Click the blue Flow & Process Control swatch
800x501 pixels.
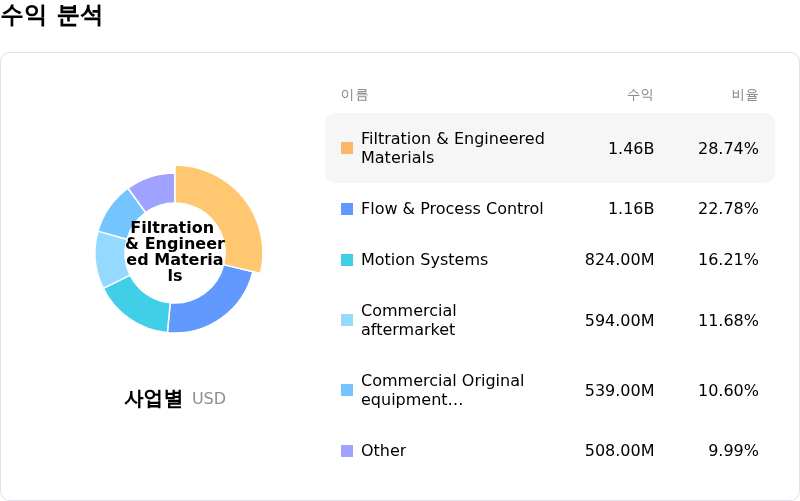point(347,209)
